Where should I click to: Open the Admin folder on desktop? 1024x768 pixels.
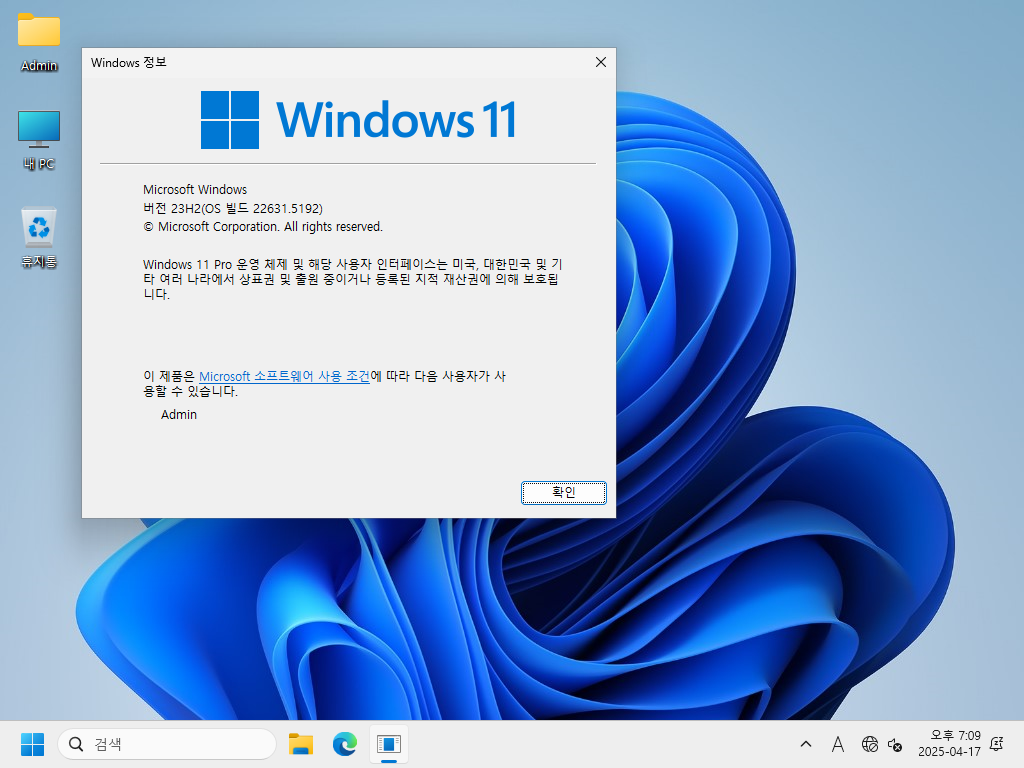click(x=39, y=42)
